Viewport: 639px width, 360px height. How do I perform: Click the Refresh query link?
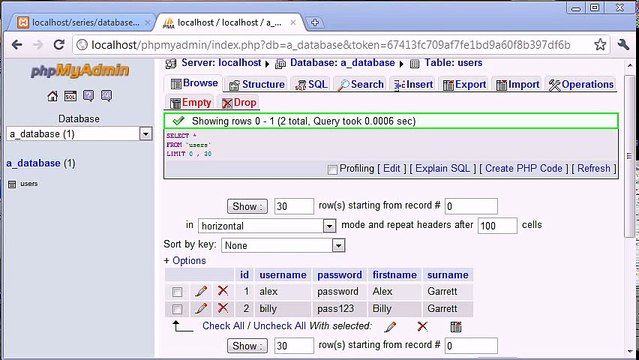[594, 168]
